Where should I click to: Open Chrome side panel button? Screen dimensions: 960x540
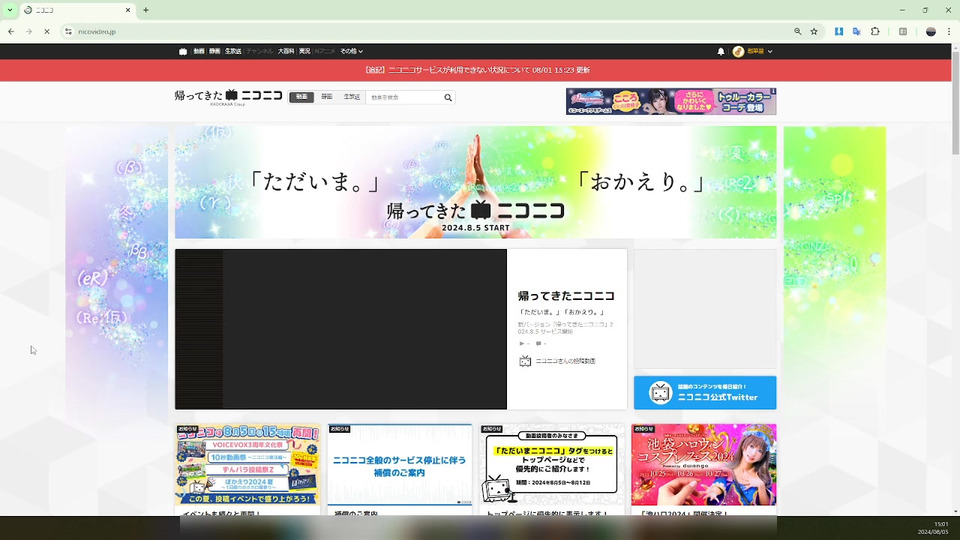902,31
